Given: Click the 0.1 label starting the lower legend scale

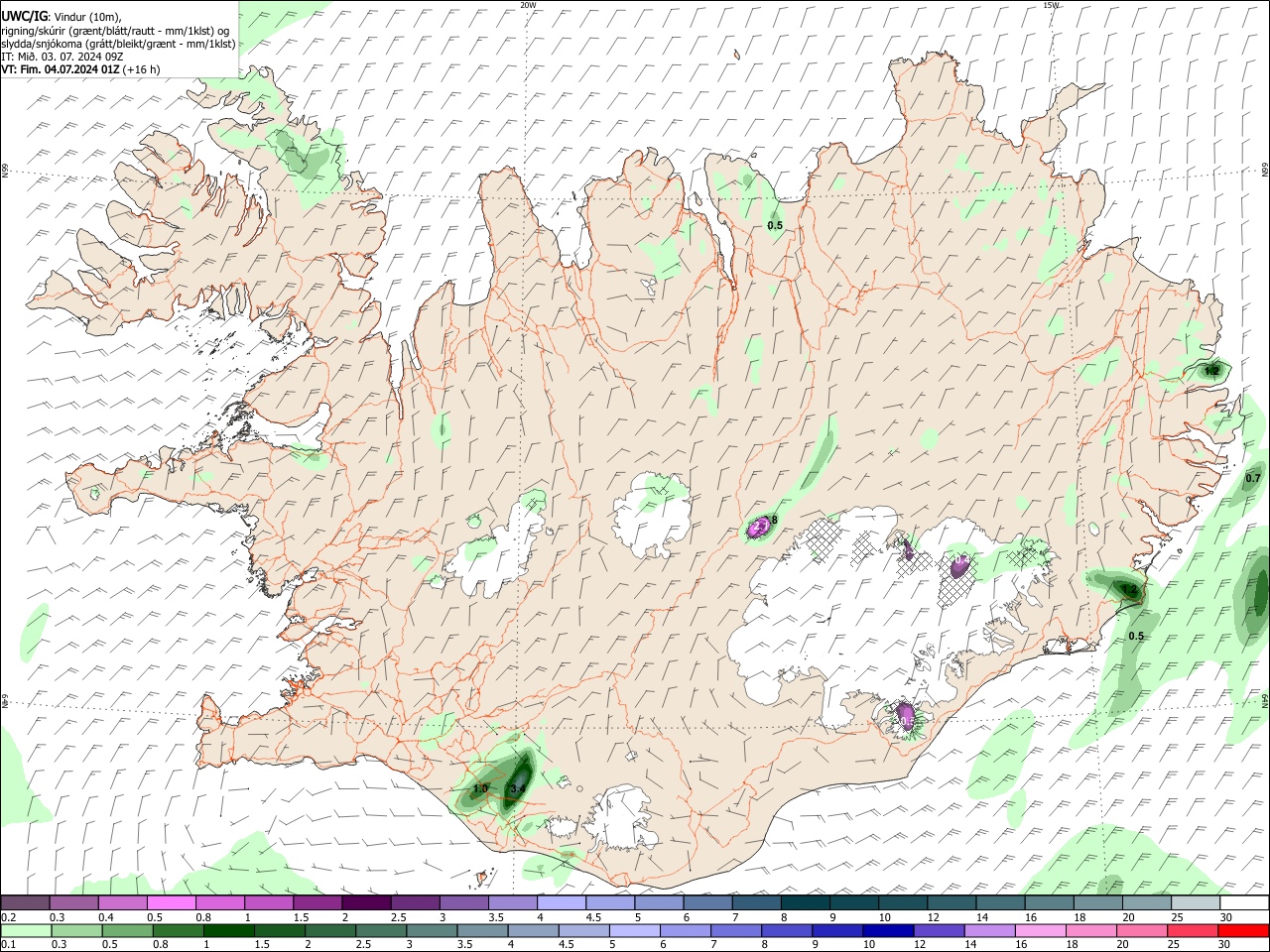Looking at the screenshot, I should (x=8, y=944).
